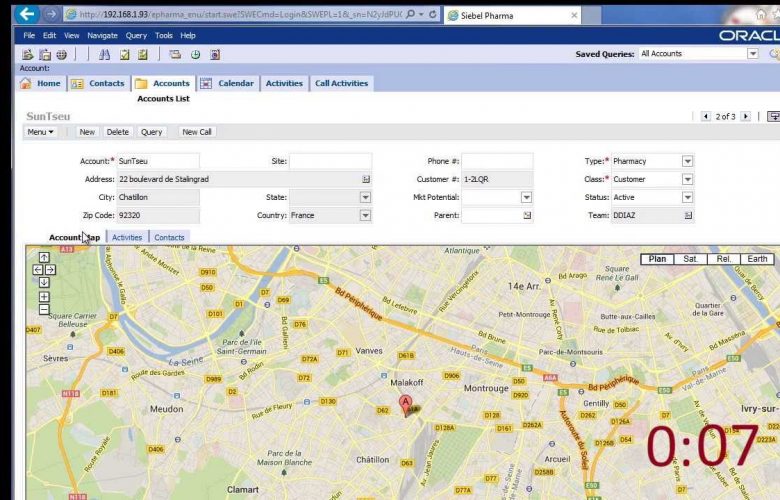The width and height of the screenshot is (780, 500).
Task: Switch to the Activities view tab under the form
Action: pos(127,237)
